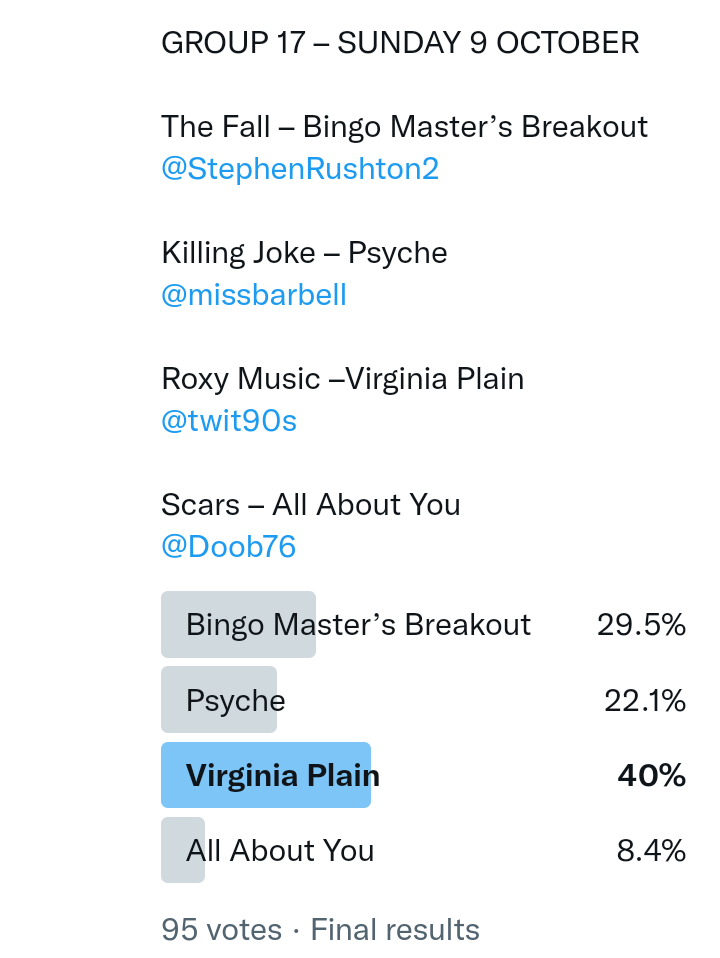Image resolution: width=720 pixels, height=958 pixels.
Task: Open the @StephenRushton2 profile link
Action: coord(300,169)
